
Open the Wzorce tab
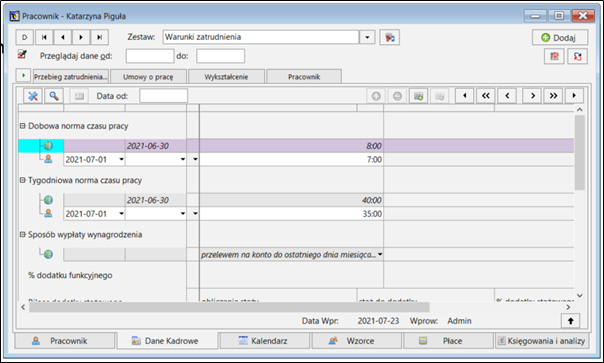[x=356, y=341]
